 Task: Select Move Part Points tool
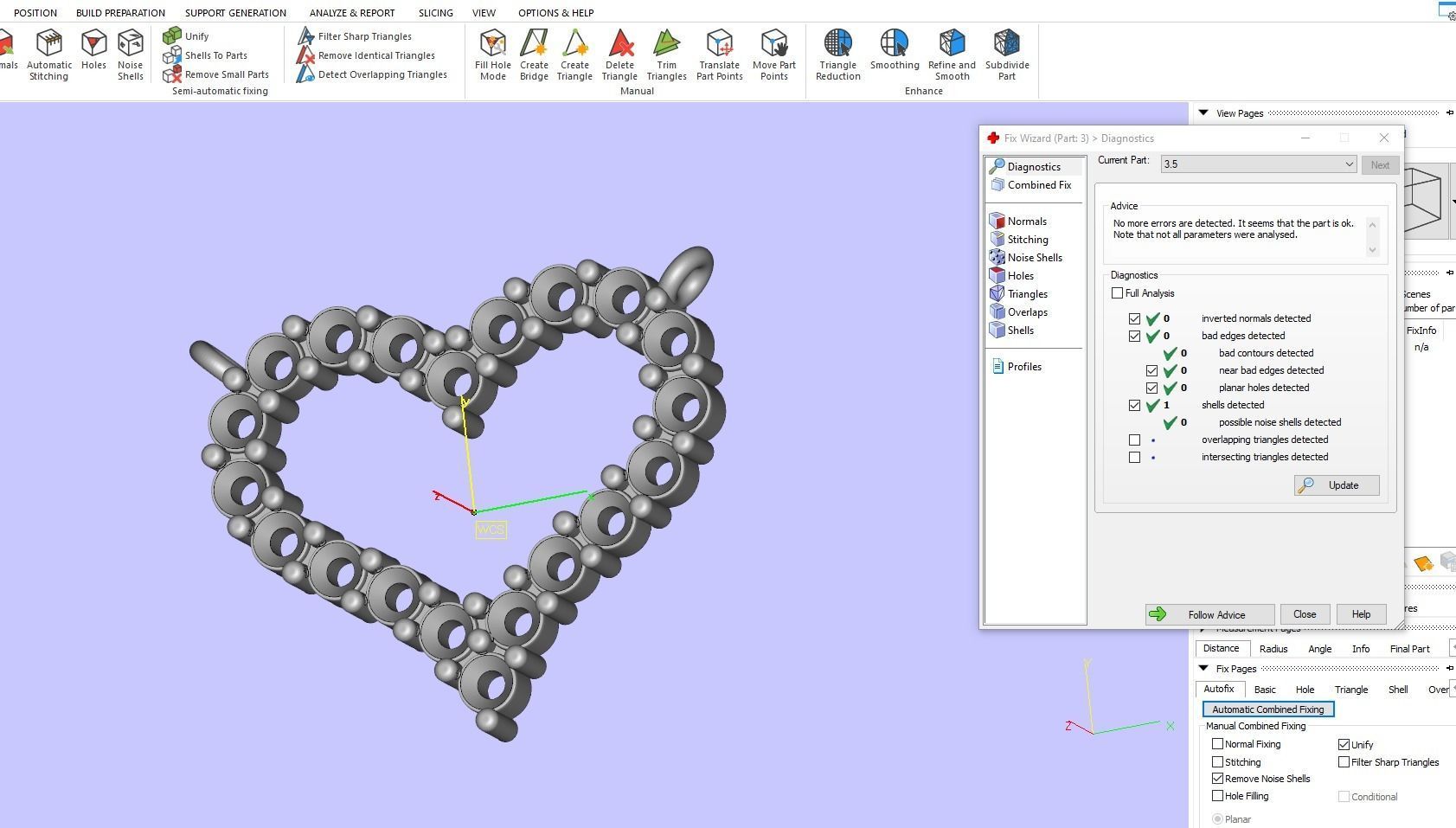click(774, 55)
